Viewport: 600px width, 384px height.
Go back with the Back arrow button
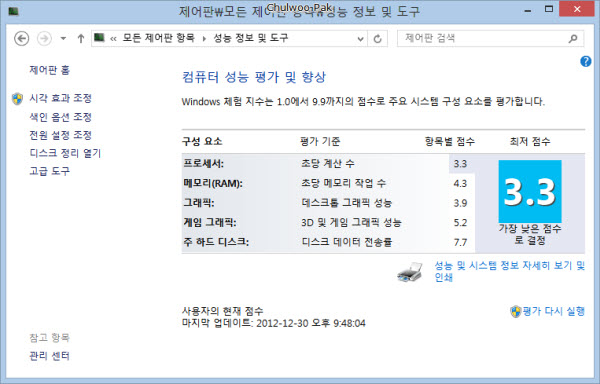point(21,39)
